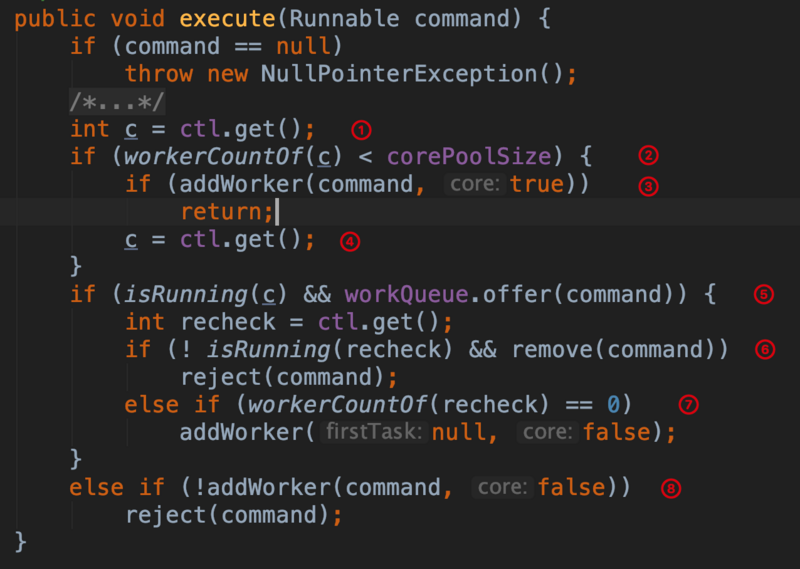Click the red circled marker 4

pos(348,241)
